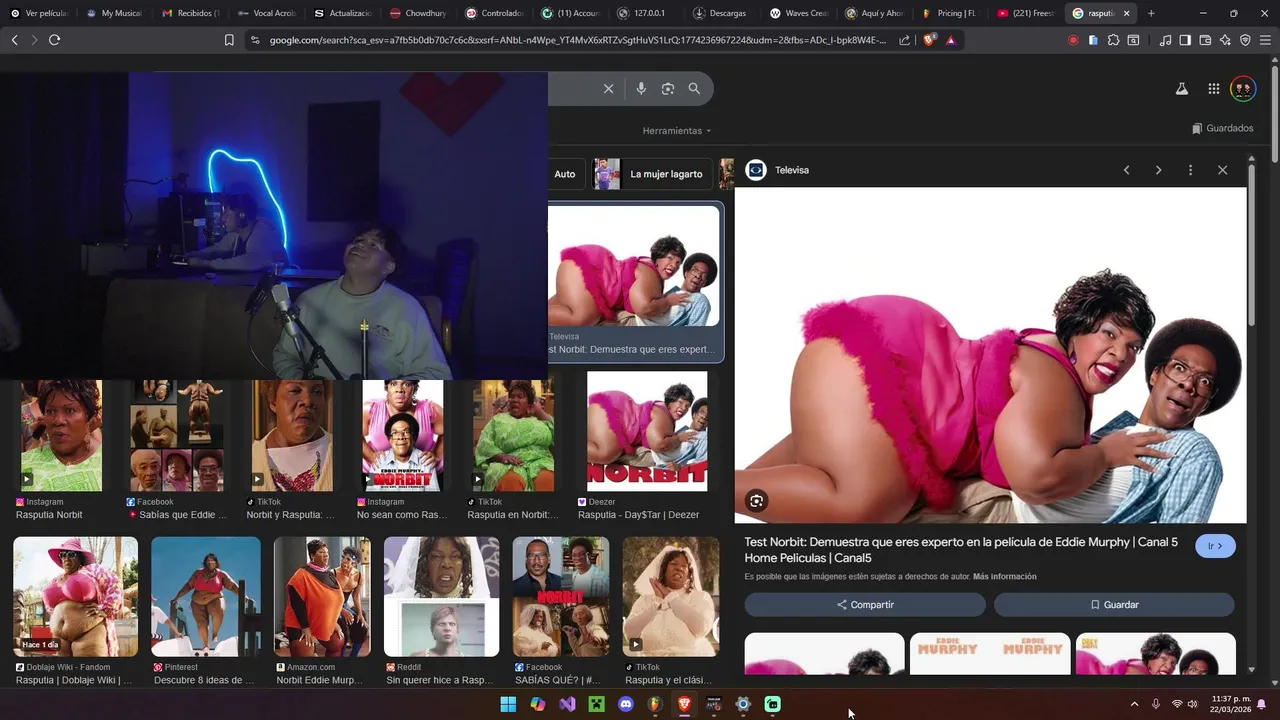The width and height of the screenshot is (1280, 720).
Task: Open the taskbar clock and date
Action: pos(1231,704)
